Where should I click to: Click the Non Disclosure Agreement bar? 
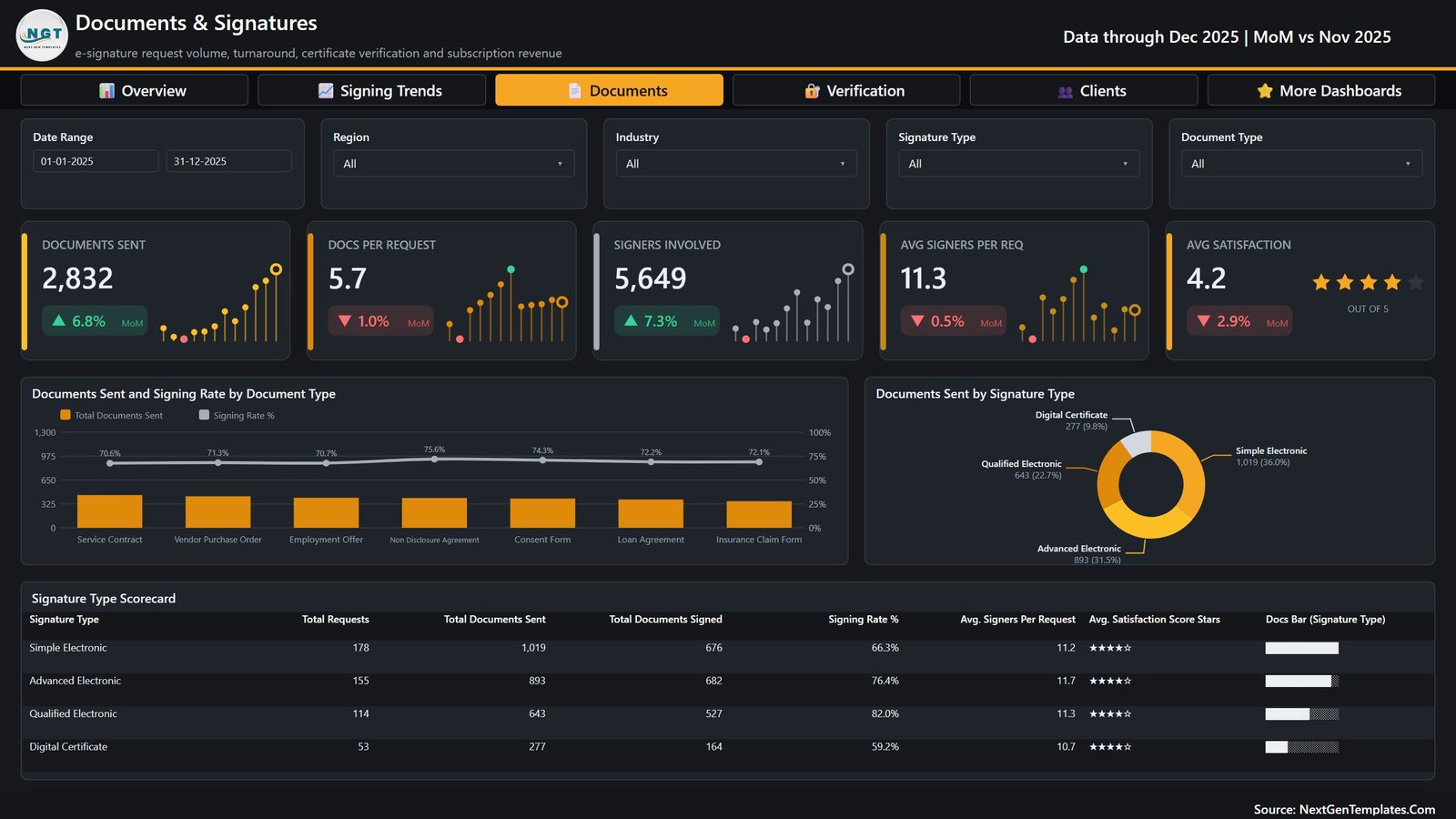pos(434,513)
